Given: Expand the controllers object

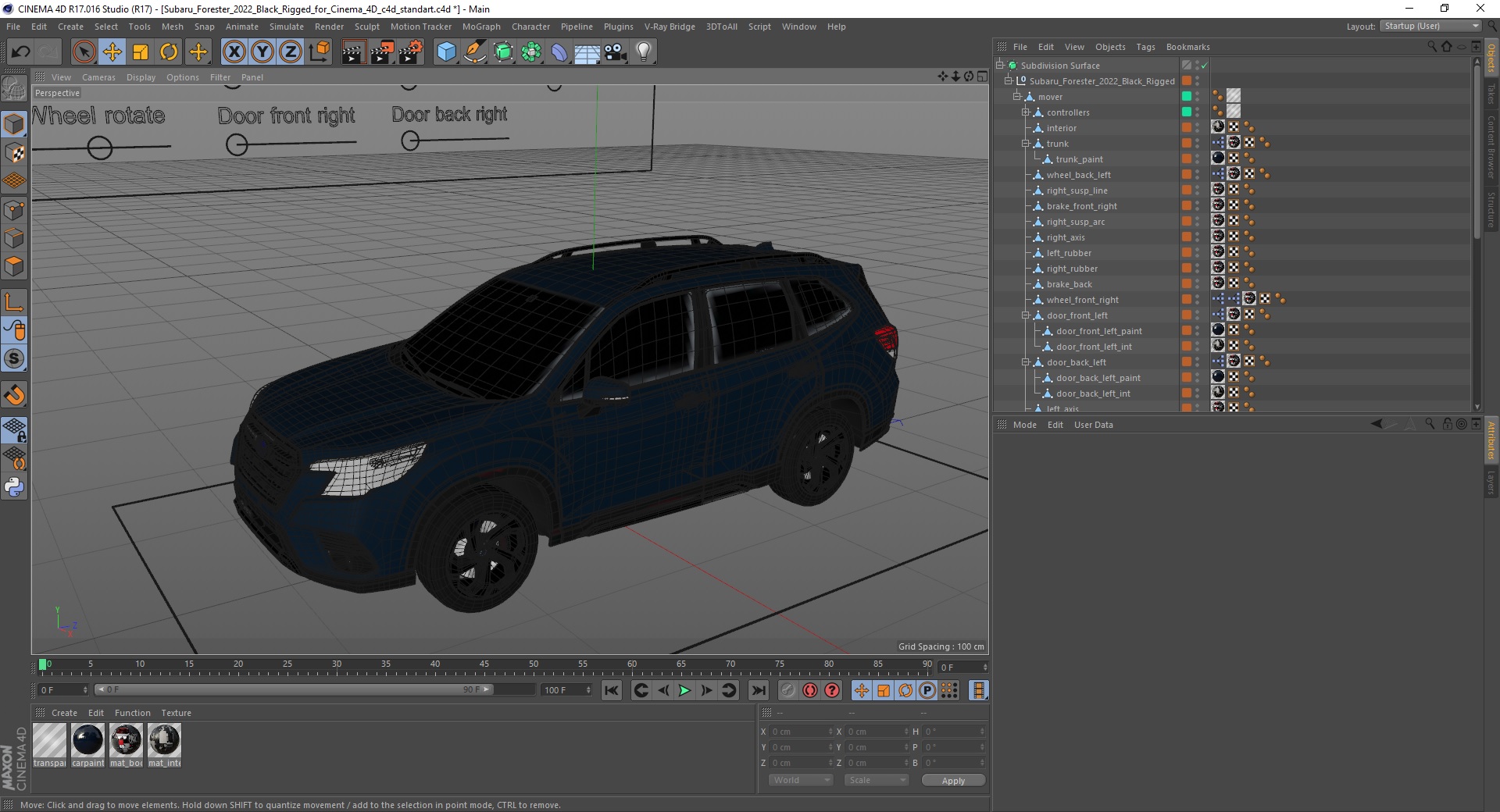Looking at the screenshot, I should coord(1026,112).
